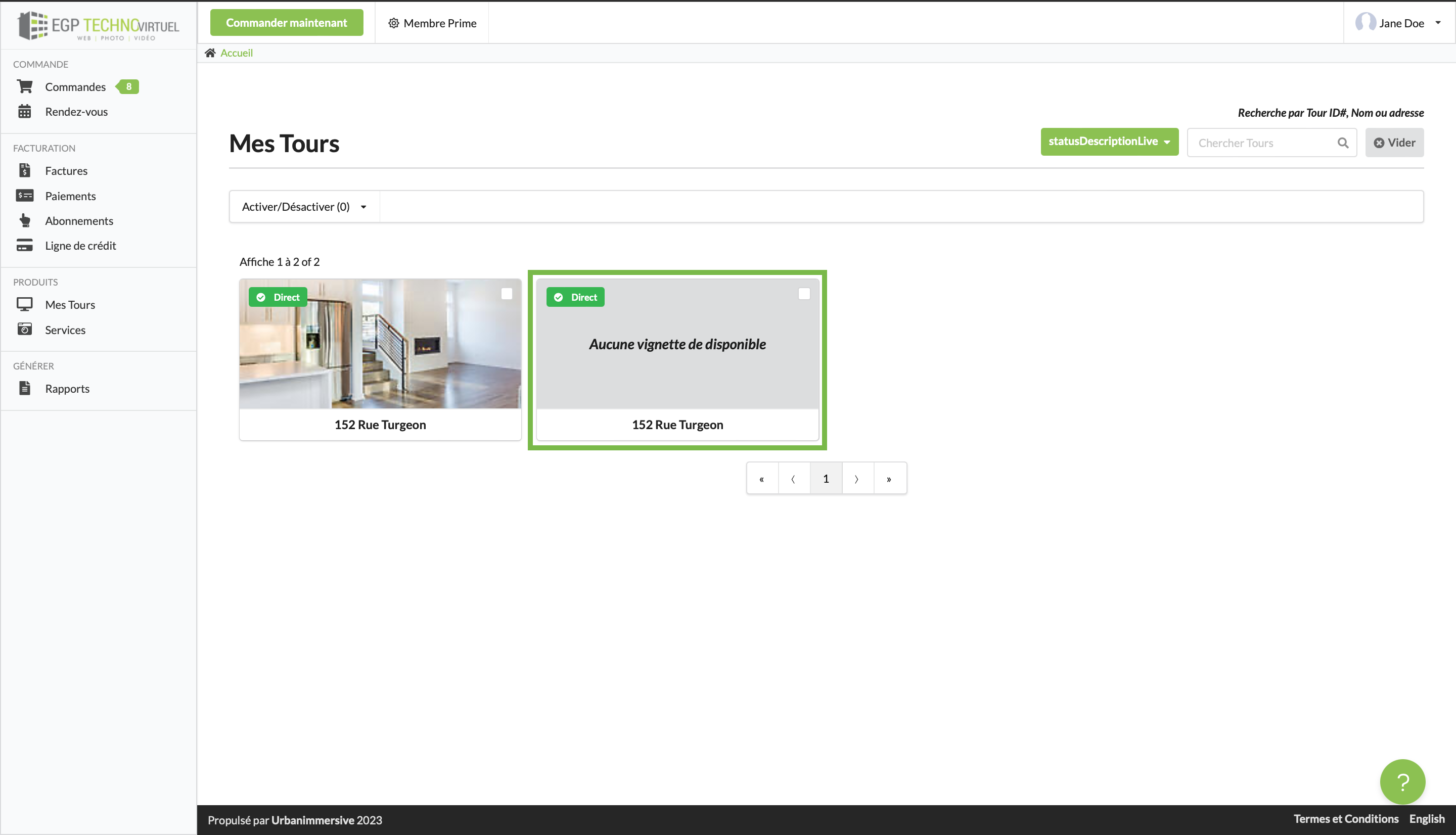
Task: Open the Services camera icon
Action: (x=25, y=329)
